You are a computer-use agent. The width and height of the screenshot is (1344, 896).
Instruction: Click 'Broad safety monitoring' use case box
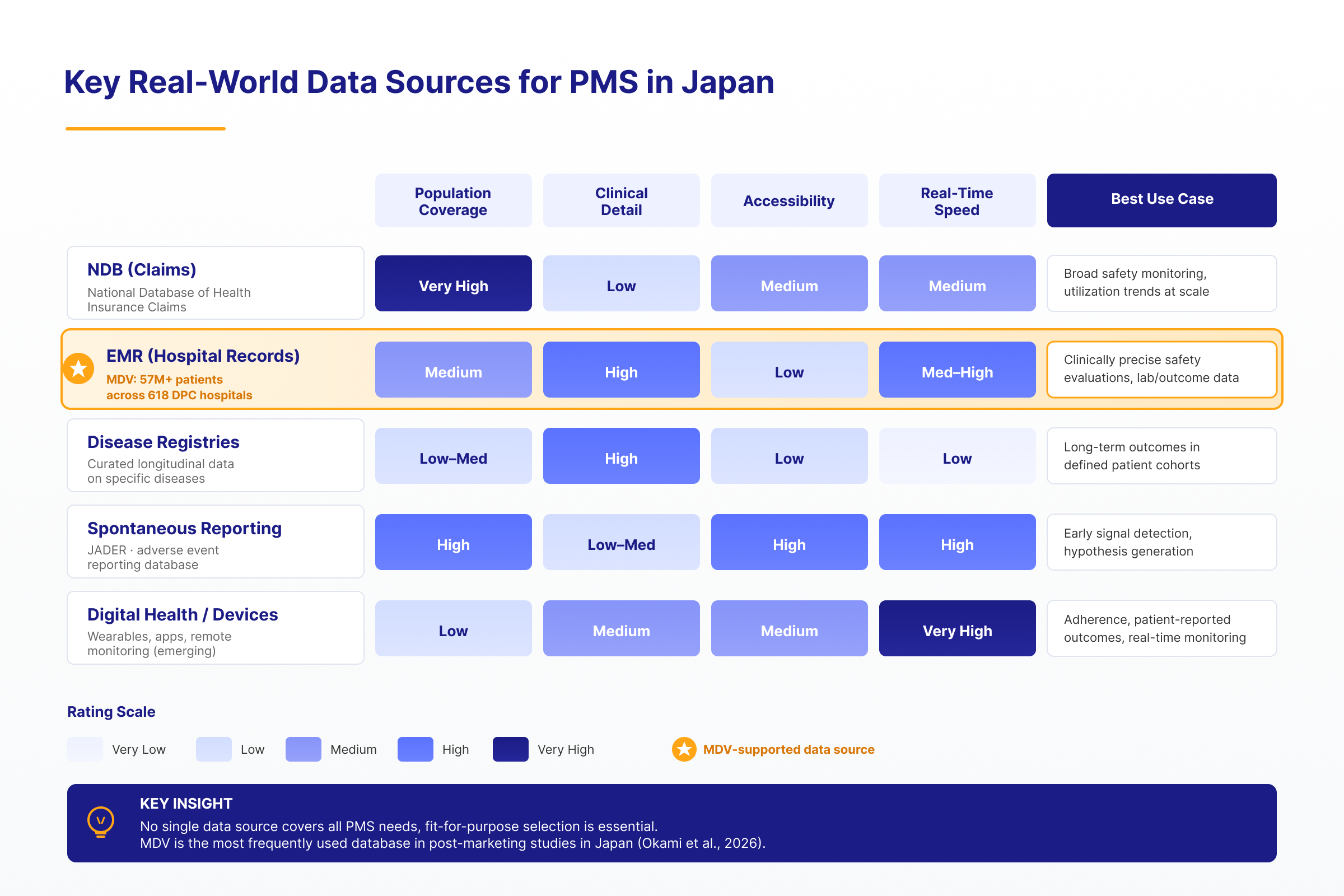pyautogui.click(x=1161, y=283)
